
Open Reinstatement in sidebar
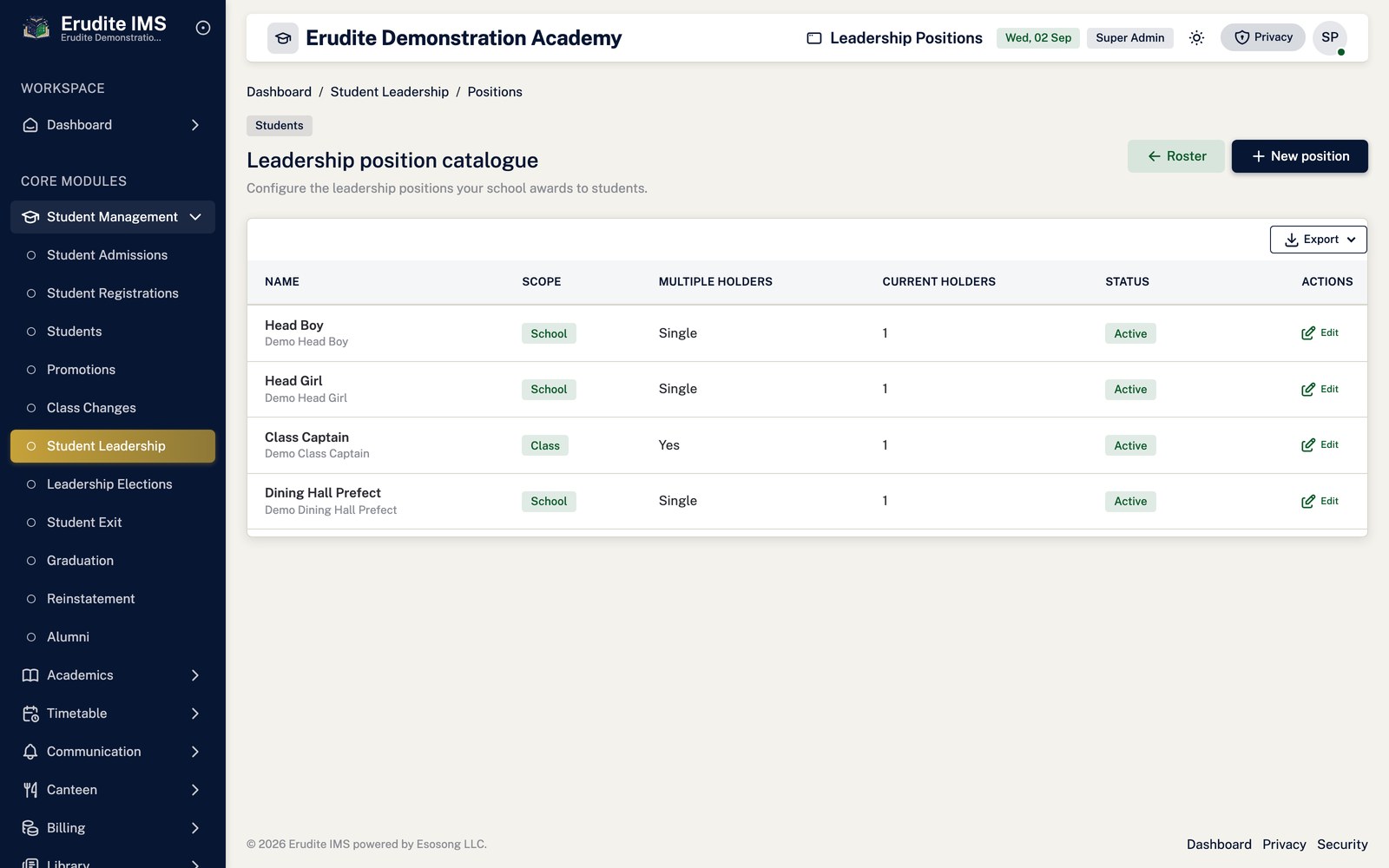(113, 599)
